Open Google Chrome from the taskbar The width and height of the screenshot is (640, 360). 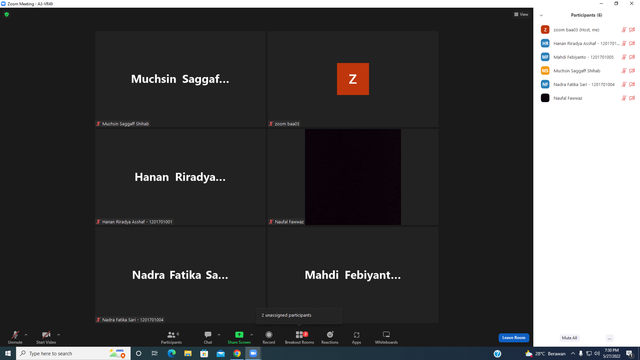237,353
